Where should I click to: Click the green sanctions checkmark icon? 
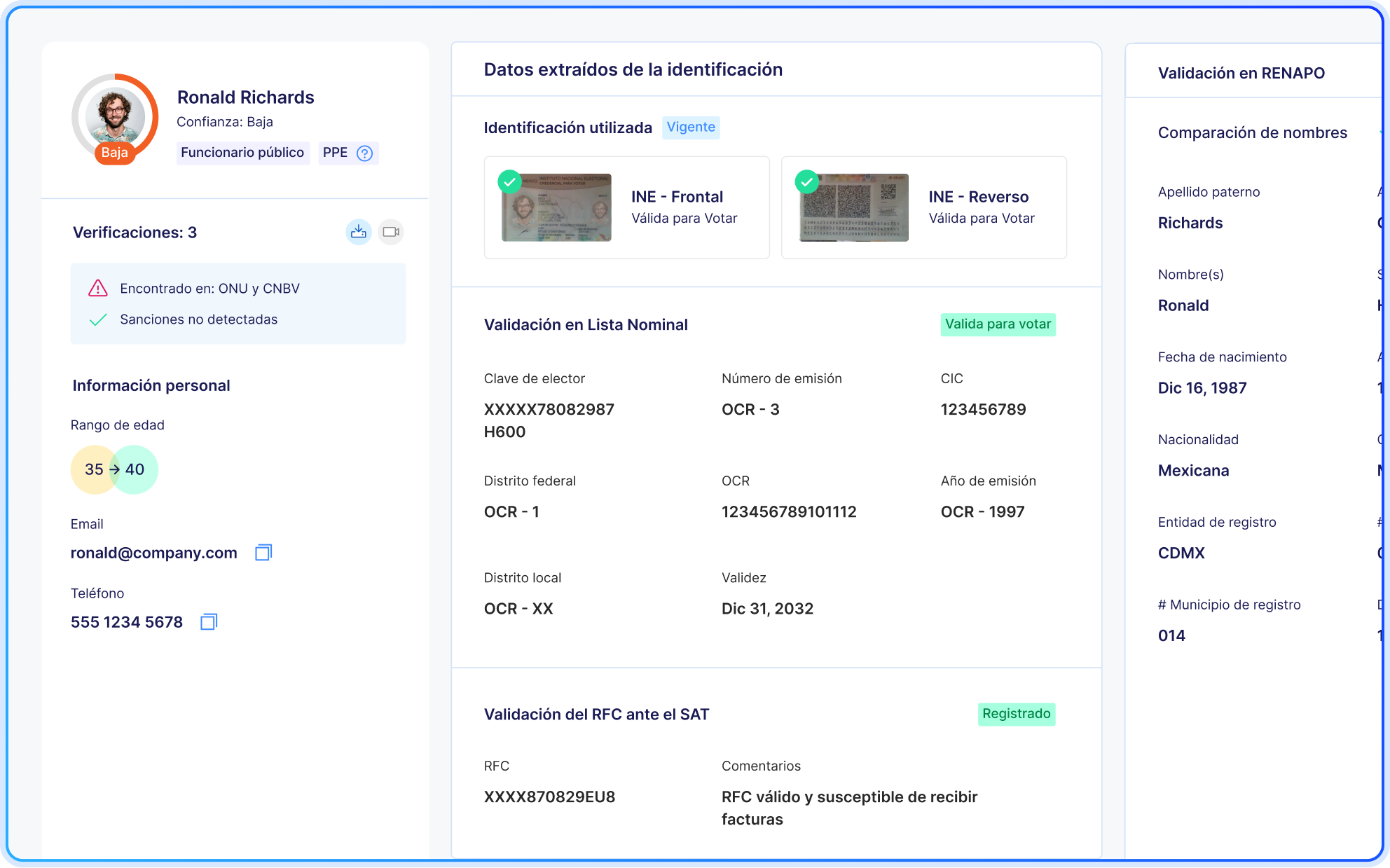[98, 319]
